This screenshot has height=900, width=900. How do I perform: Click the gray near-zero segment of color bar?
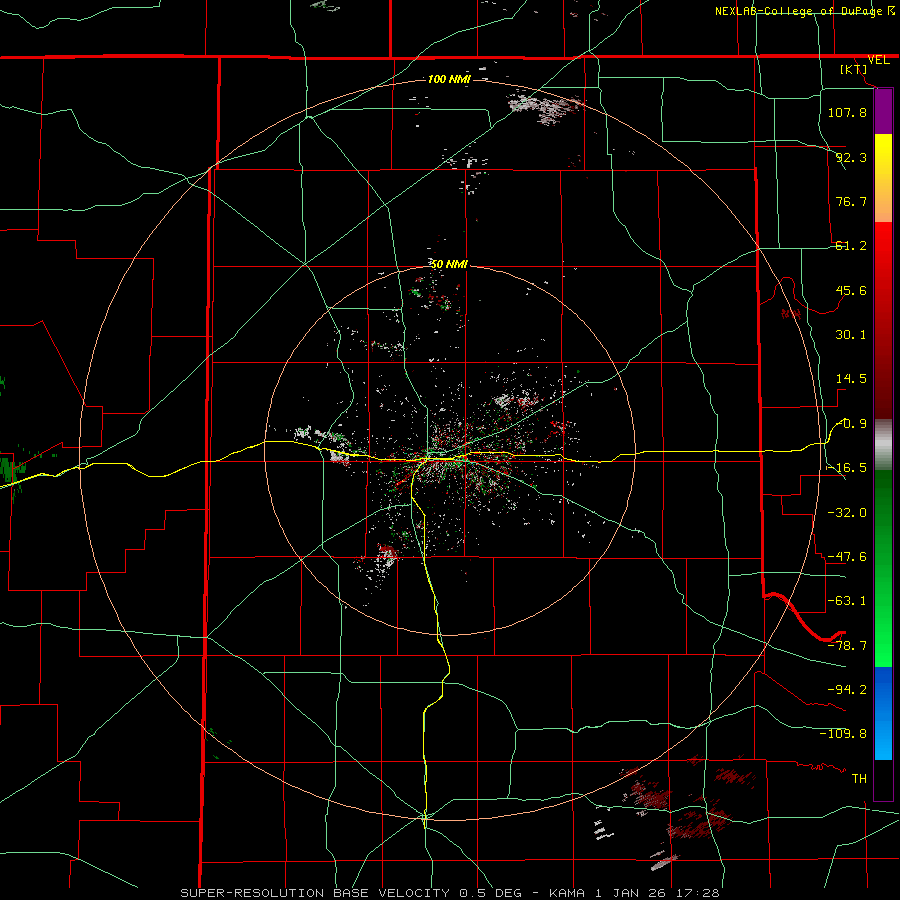pyautogui.click(x=883, y=445)
